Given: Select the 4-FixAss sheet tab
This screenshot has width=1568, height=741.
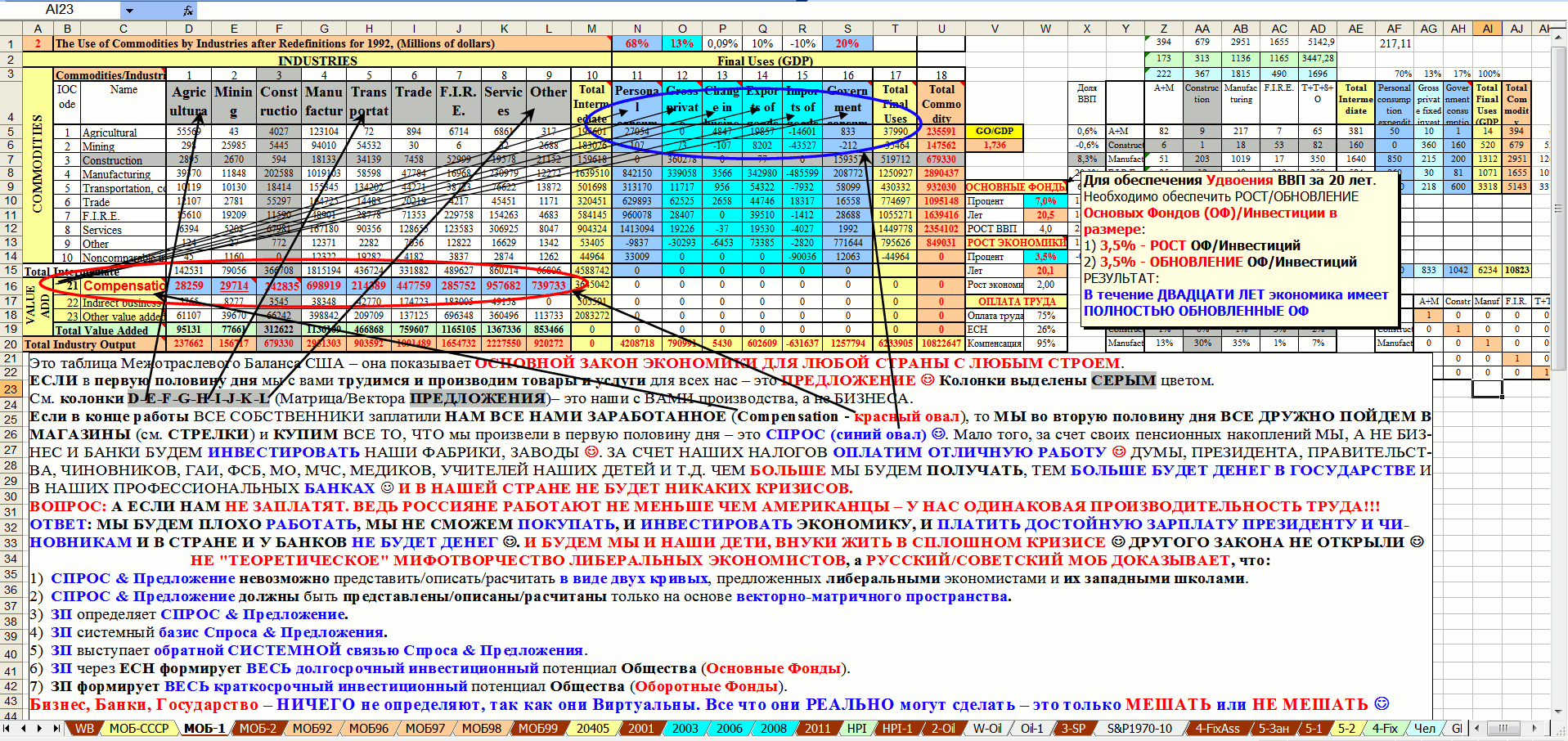Looking at the screenshot, I should click(x=1217, y=728).
